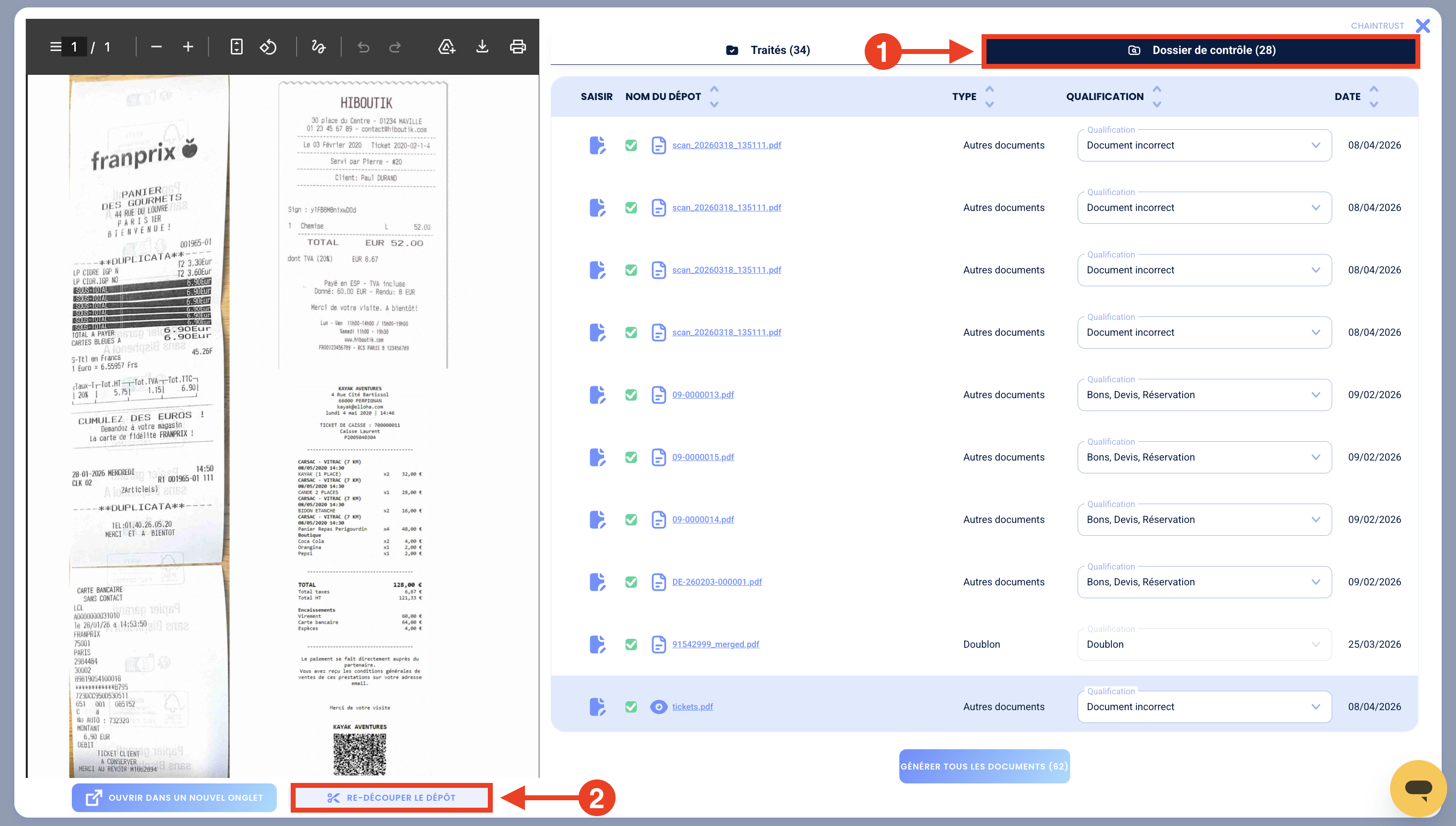Image resolution: width=1456 pixels, height=826 pixels.
Task: Click the saisir edit icon for tickets.pdf
Action: click(x=597, y=706)
